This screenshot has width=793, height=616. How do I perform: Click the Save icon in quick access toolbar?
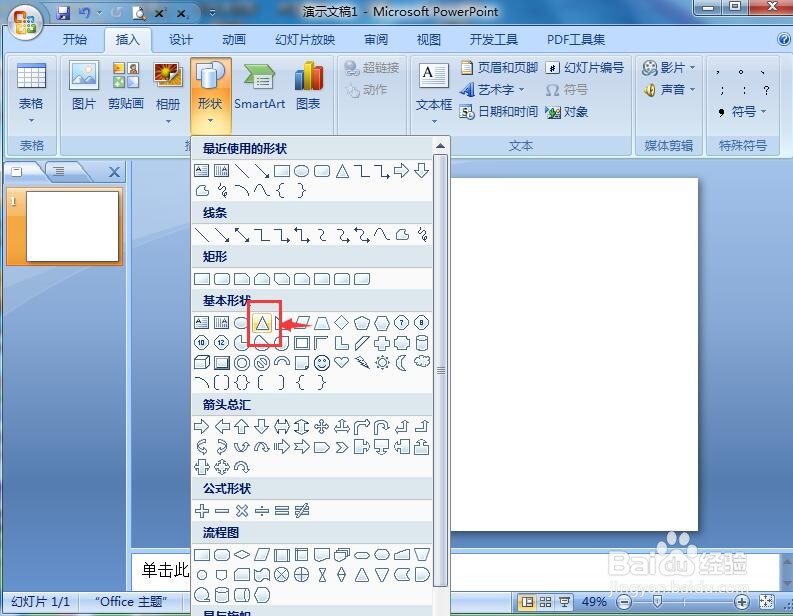click(x=63, y=13)
